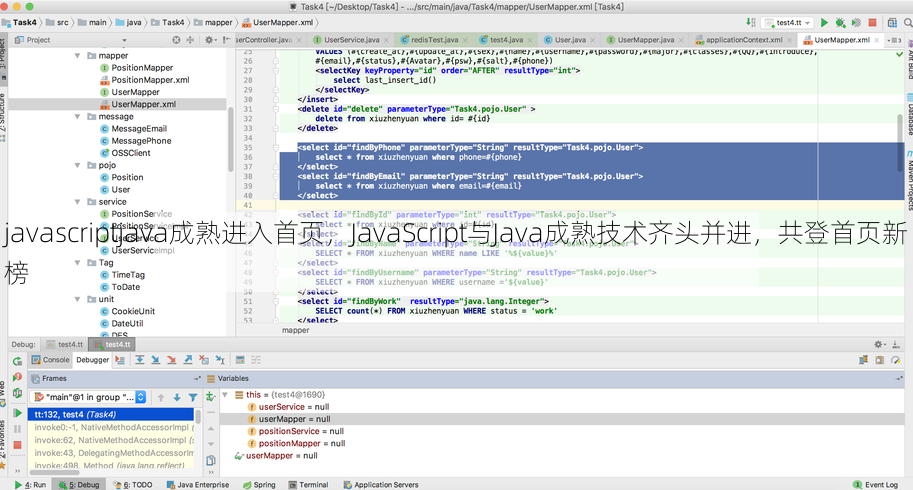Add new watch with plus glasses icon
This screenshot has width=913, height=490.
tap(210, 397)
